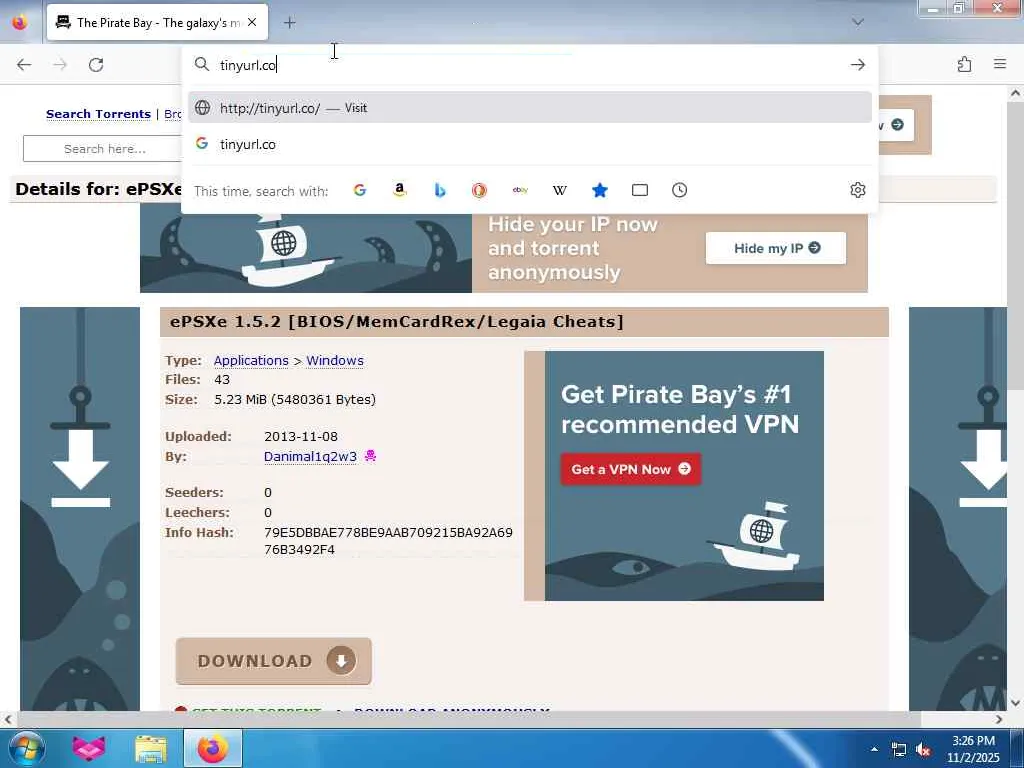Click the DOWNLOAD torrent button
Image resolution: width=1024 pixels, height=768 pixels.
274,661
